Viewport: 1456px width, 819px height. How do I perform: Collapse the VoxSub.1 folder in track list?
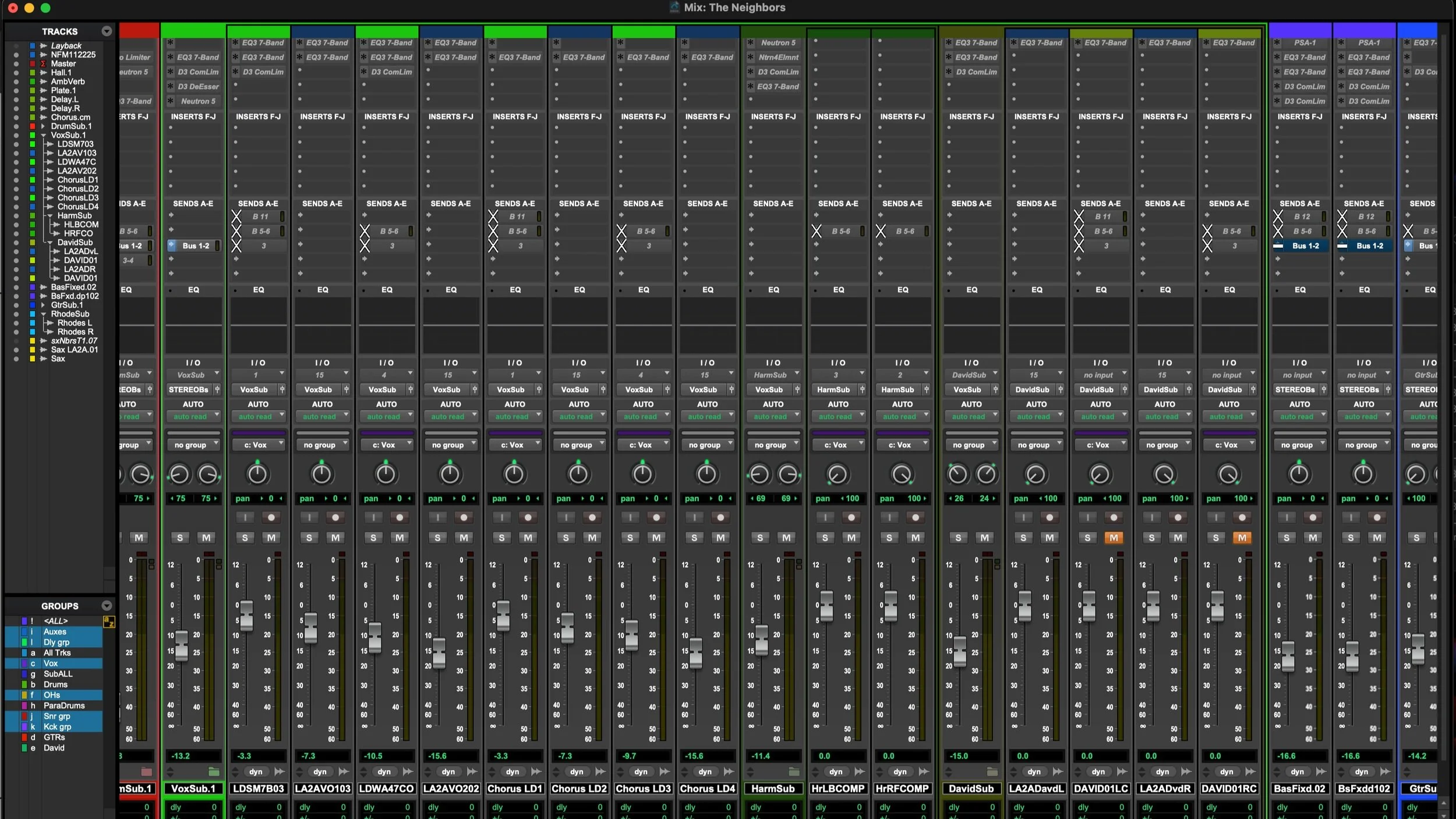point(43,135)
